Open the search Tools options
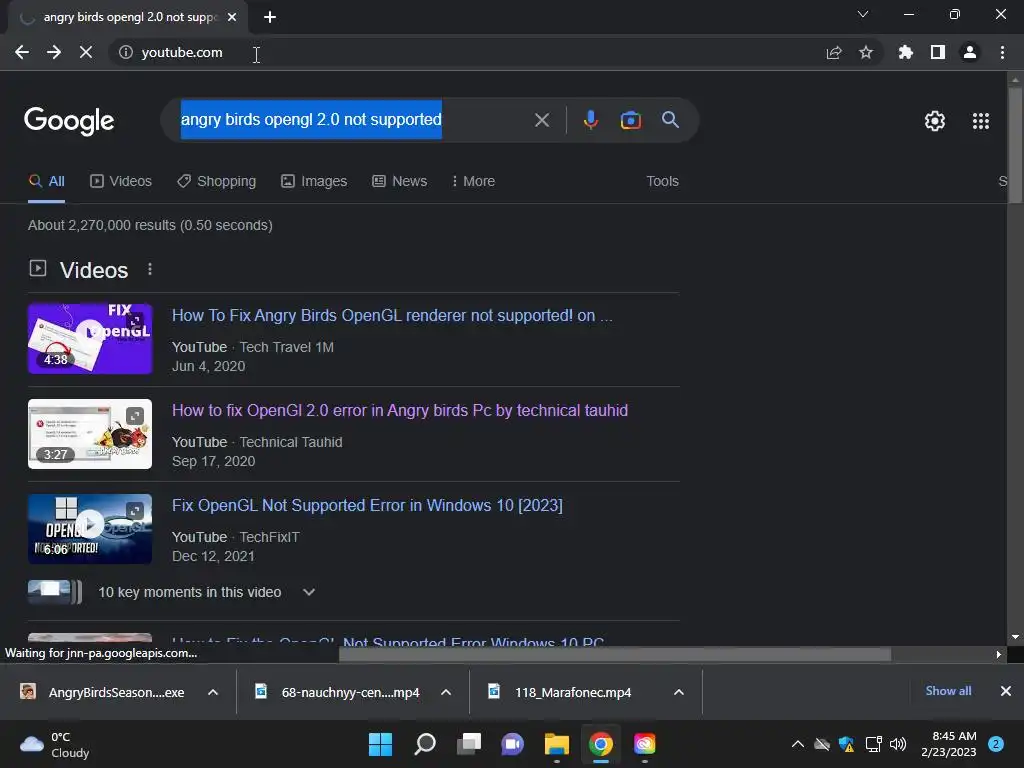This screenshot has height=768, width=1024. (662, 181)
